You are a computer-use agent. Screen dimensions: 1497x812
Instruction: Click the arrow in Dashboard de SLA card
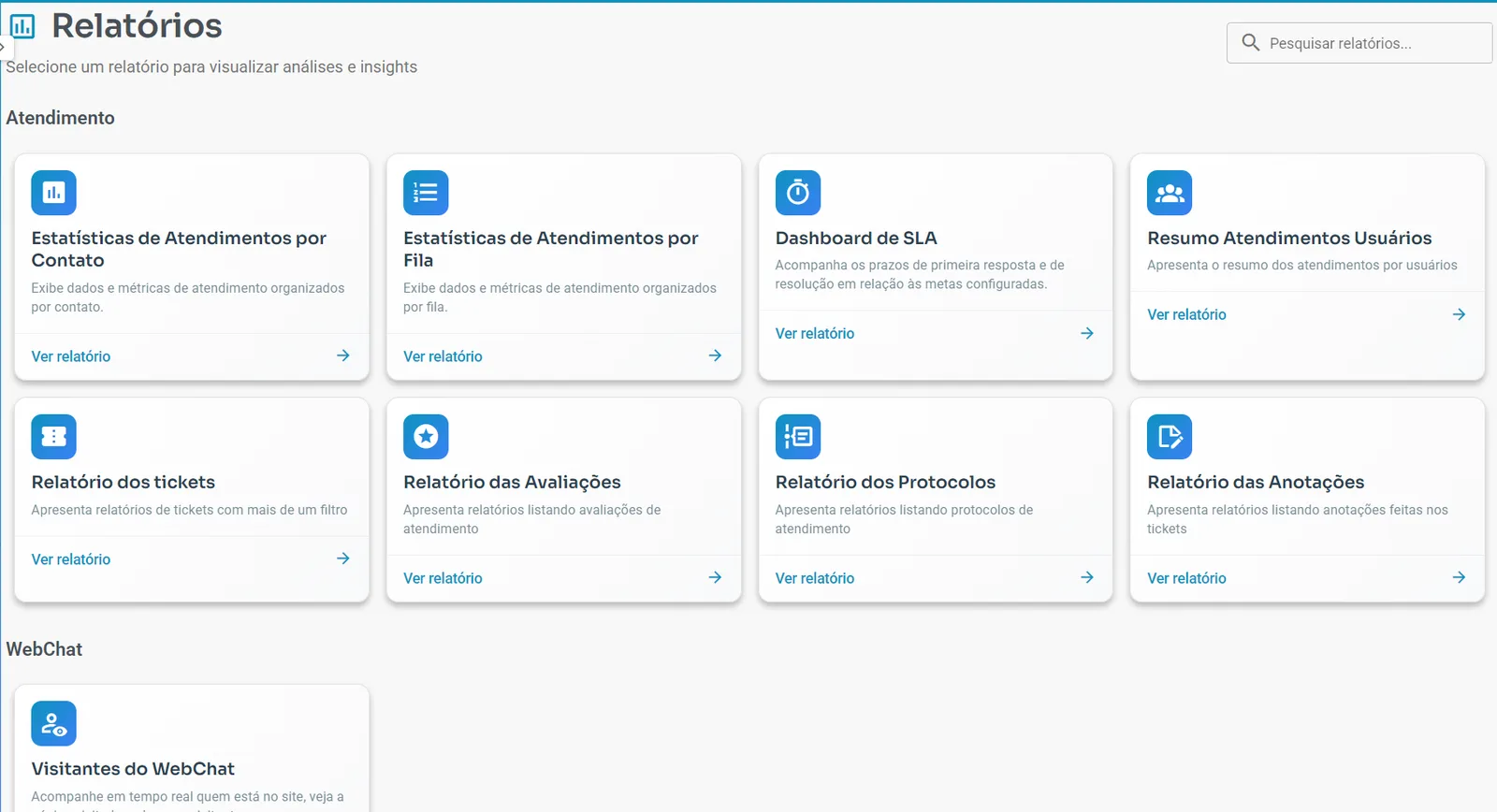(x=1087, y=333)
